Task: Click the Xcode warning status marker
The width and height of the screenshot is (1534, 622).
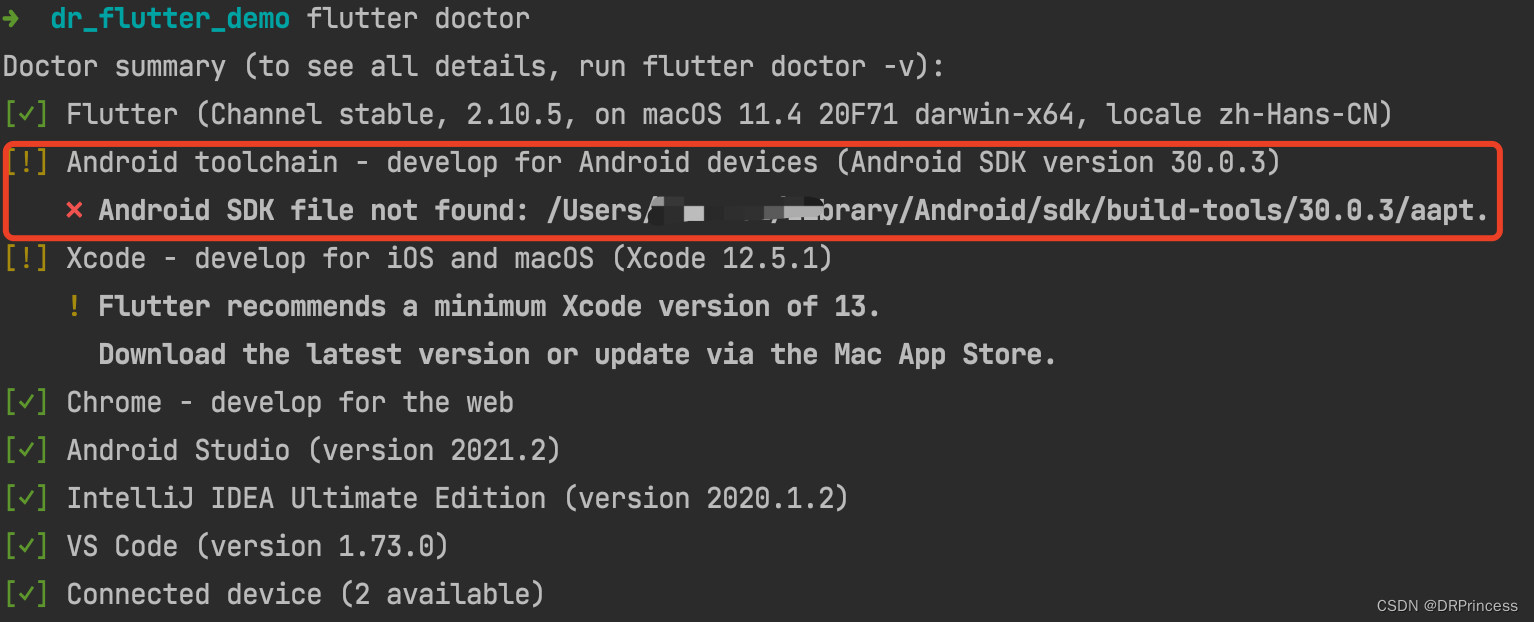Action: 26,258
